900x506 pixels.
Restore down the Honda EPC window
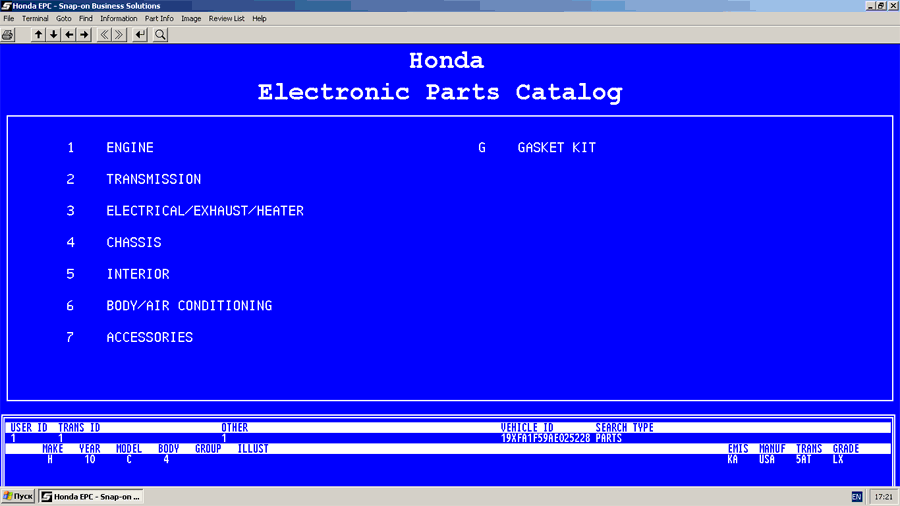click(881, 6)
